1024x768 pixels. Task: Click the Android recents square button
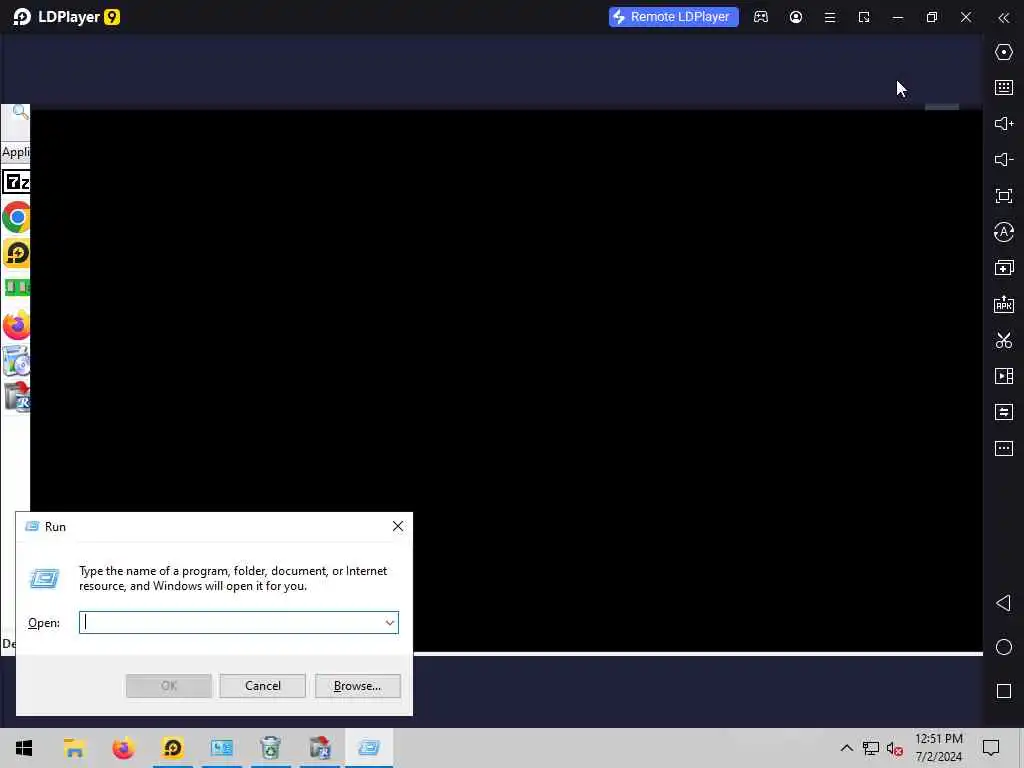click(x=1004, y=691)
